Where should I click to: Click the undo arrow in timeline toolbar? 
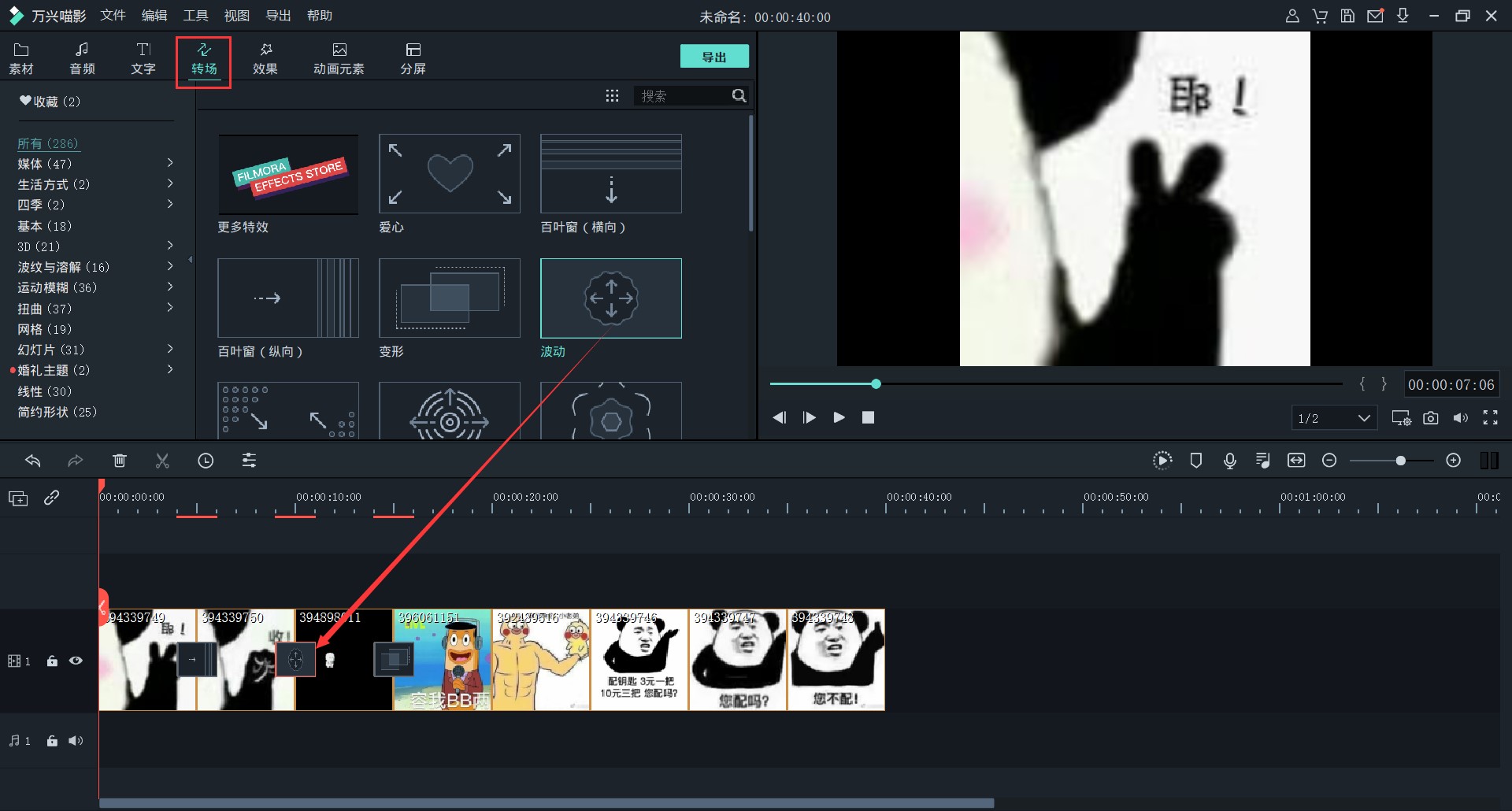pos(32,461)
